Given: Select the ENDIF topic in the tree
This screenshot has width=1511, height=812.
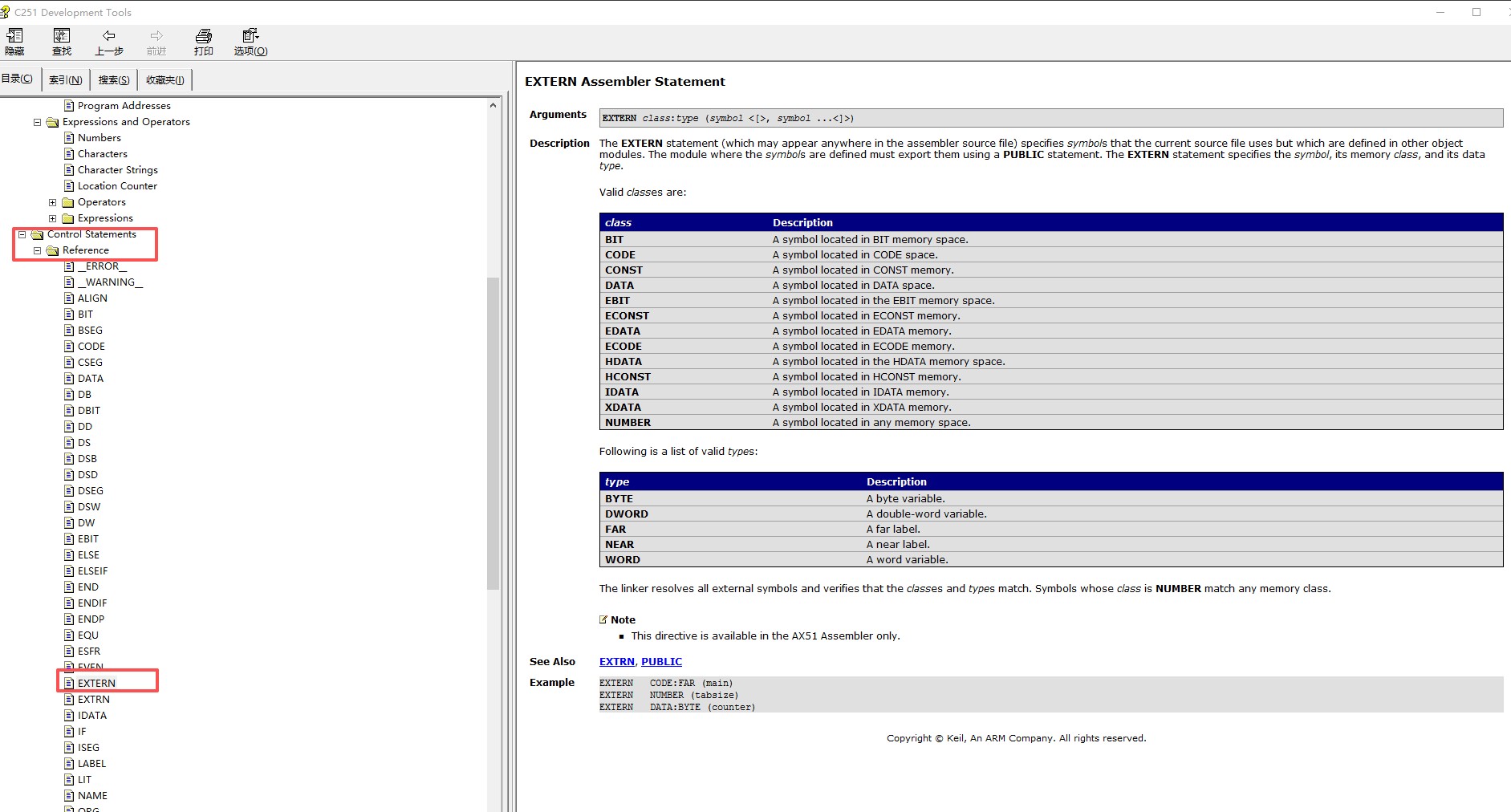Looking at the screenshot, I should coord(92,603).
